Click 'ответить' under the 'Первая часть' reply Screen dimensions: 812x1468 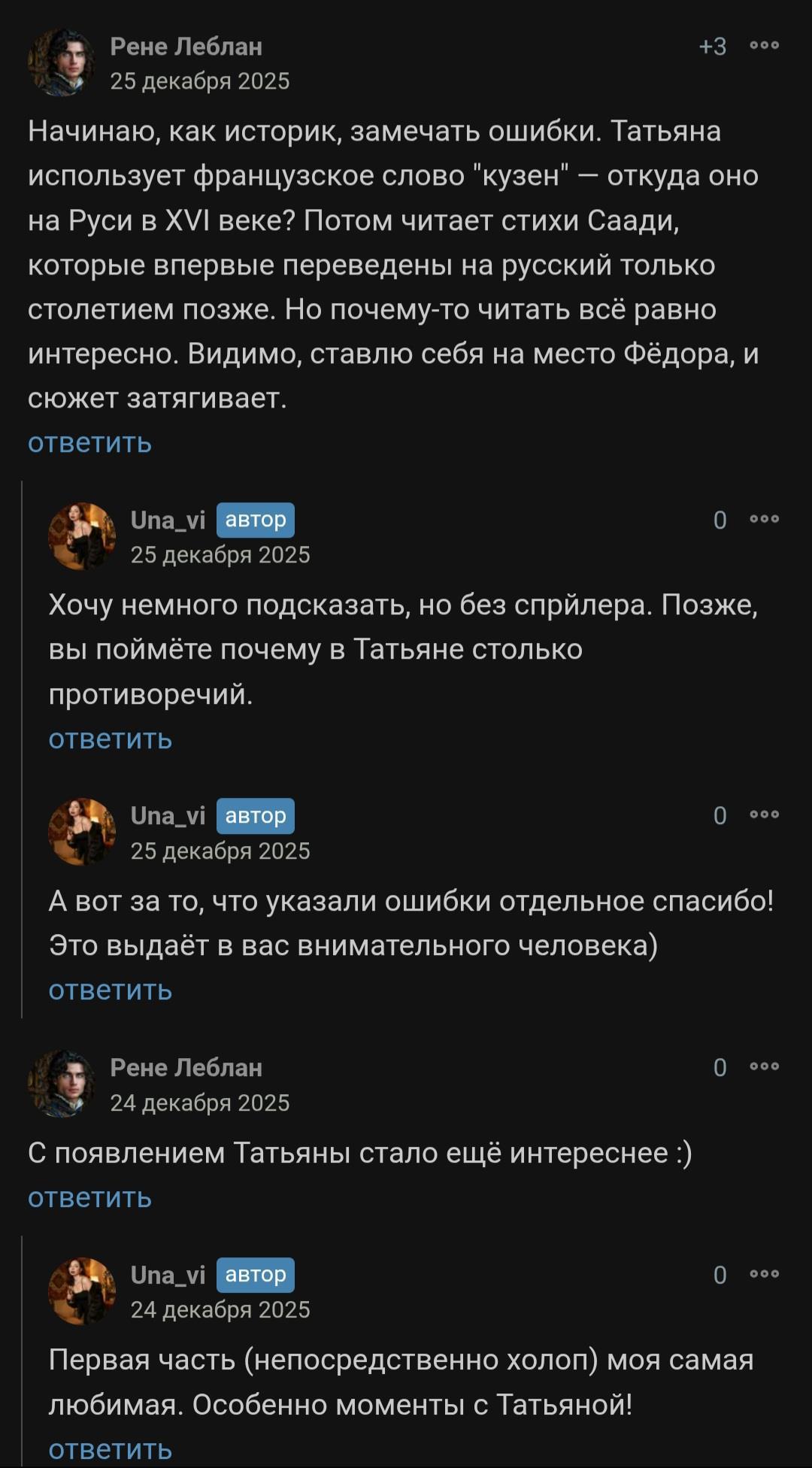tap(110, 1449)
